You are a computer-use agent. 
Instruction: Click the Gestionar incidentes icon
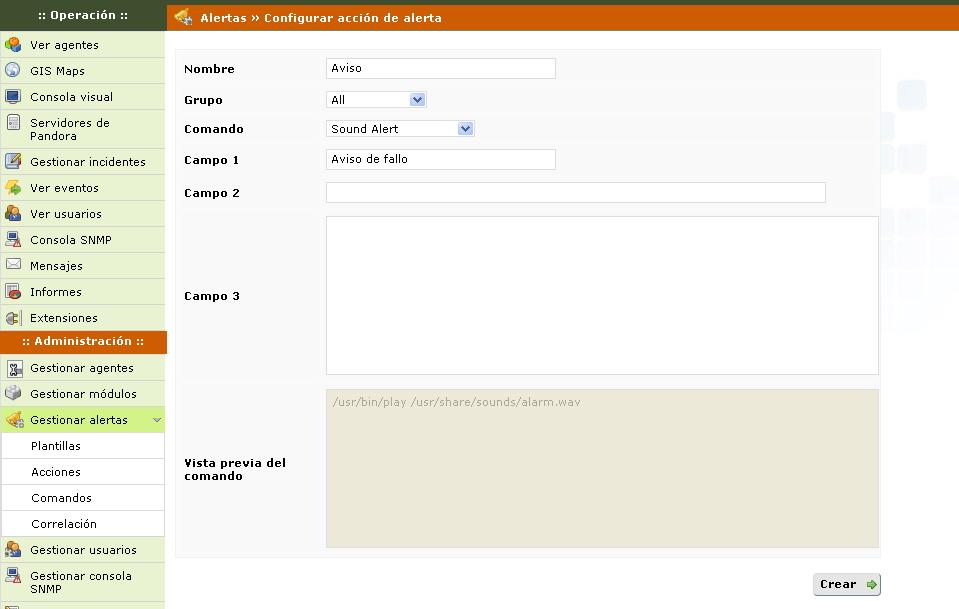click(13, 162)
